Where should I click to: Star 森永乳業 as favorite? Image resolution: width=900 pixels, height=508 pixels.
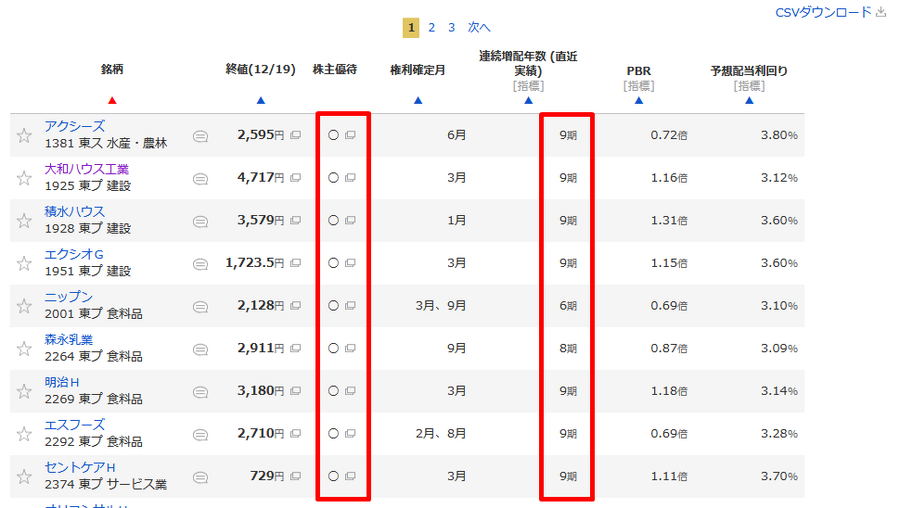coord(24,348)
